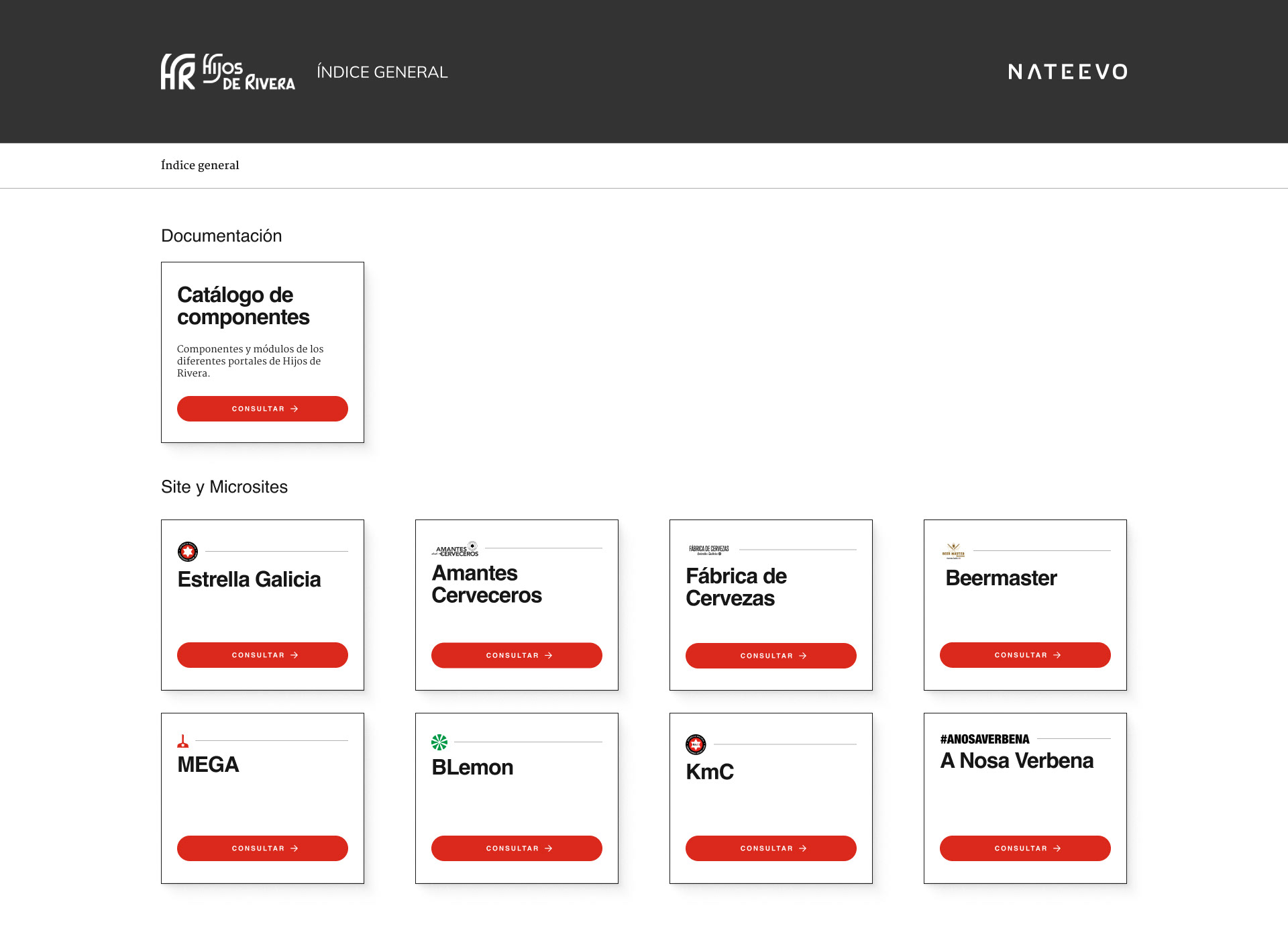Consultar the Amantes Cerveceros site
1288x943 pixels.
point(517,656)
